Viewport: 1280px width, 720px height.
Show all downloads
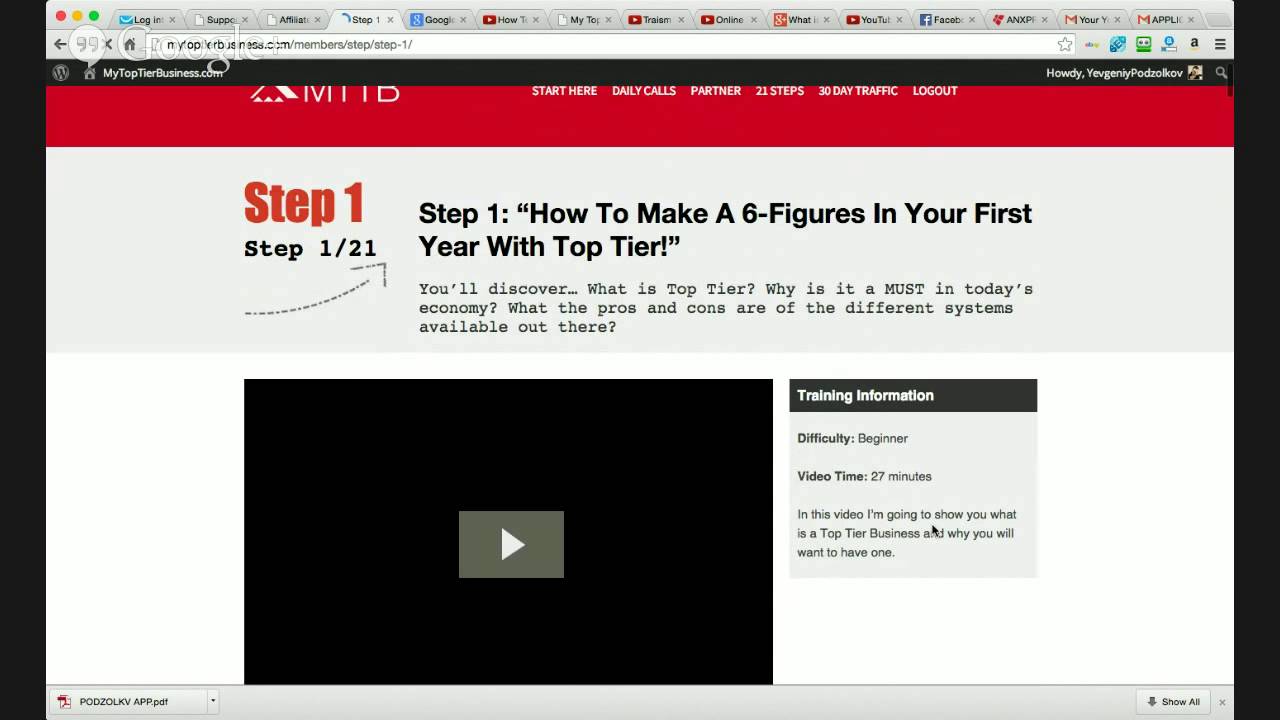(x=1174, y=702)
